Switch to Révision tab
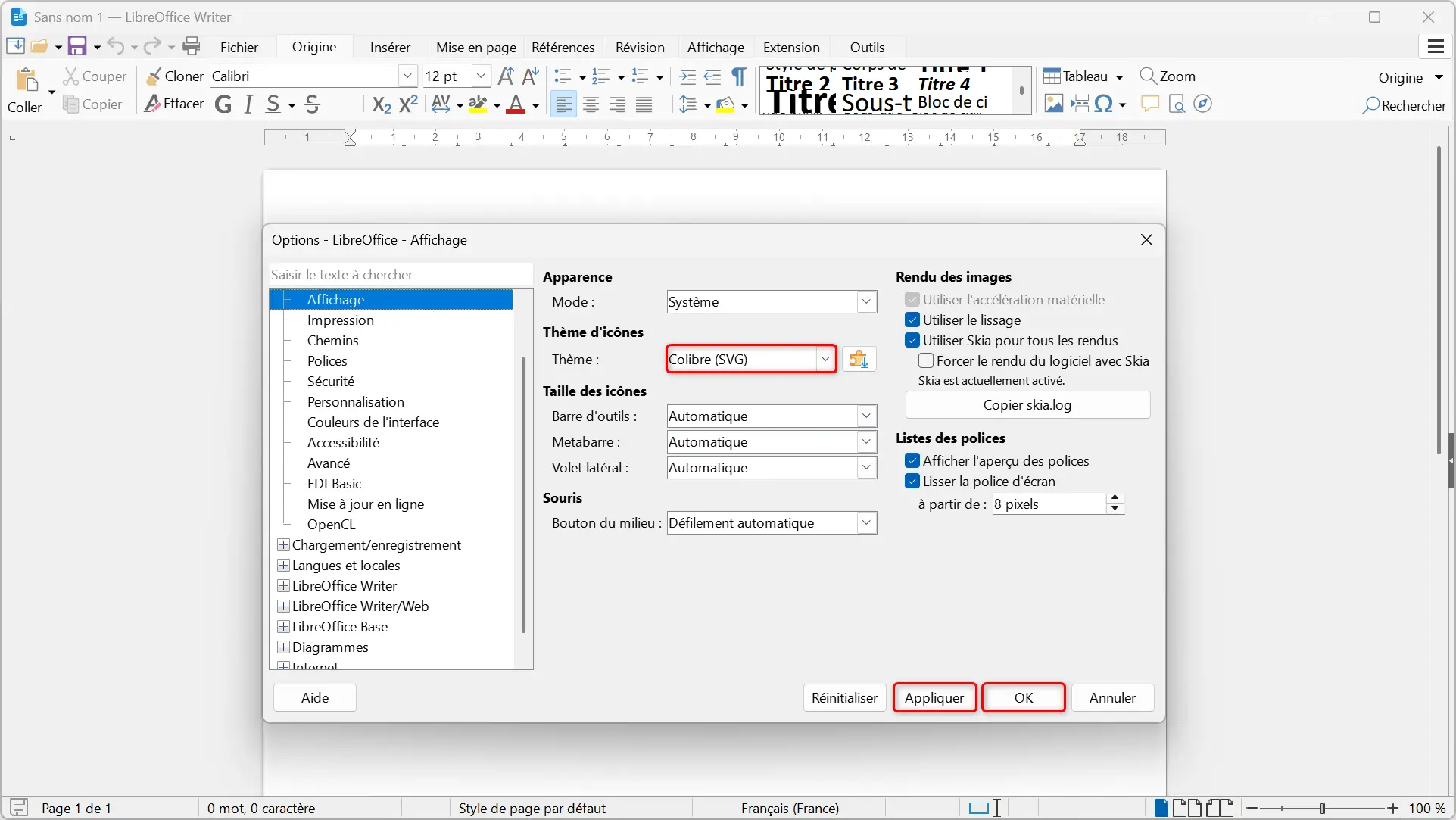Viewport: 1456px width, 820px height. 640,47
